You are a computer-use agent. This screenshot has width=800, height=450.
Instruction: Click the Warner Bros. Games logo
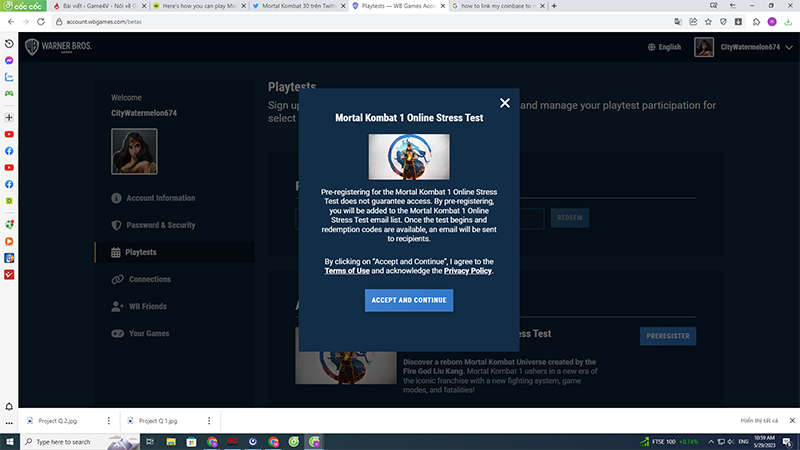[60, 46]
